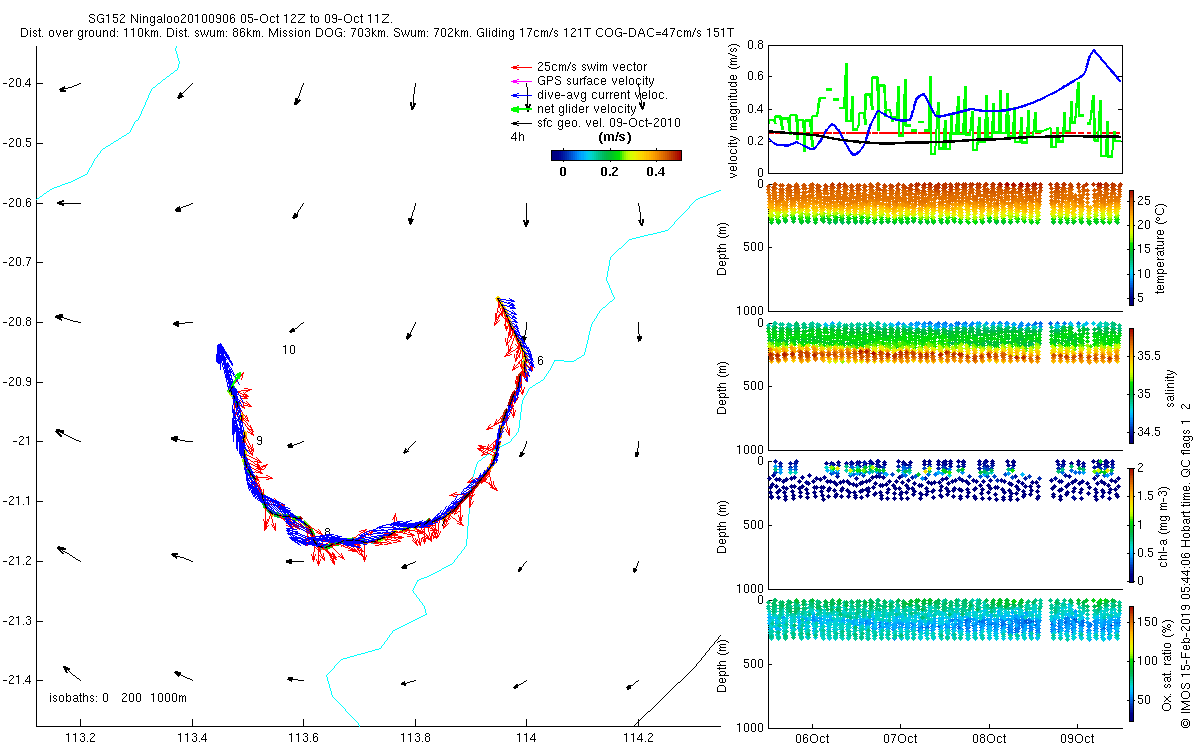Click track waypoint label 10
This screenshot has height=750, width=1200.
(x=288, y=350)
